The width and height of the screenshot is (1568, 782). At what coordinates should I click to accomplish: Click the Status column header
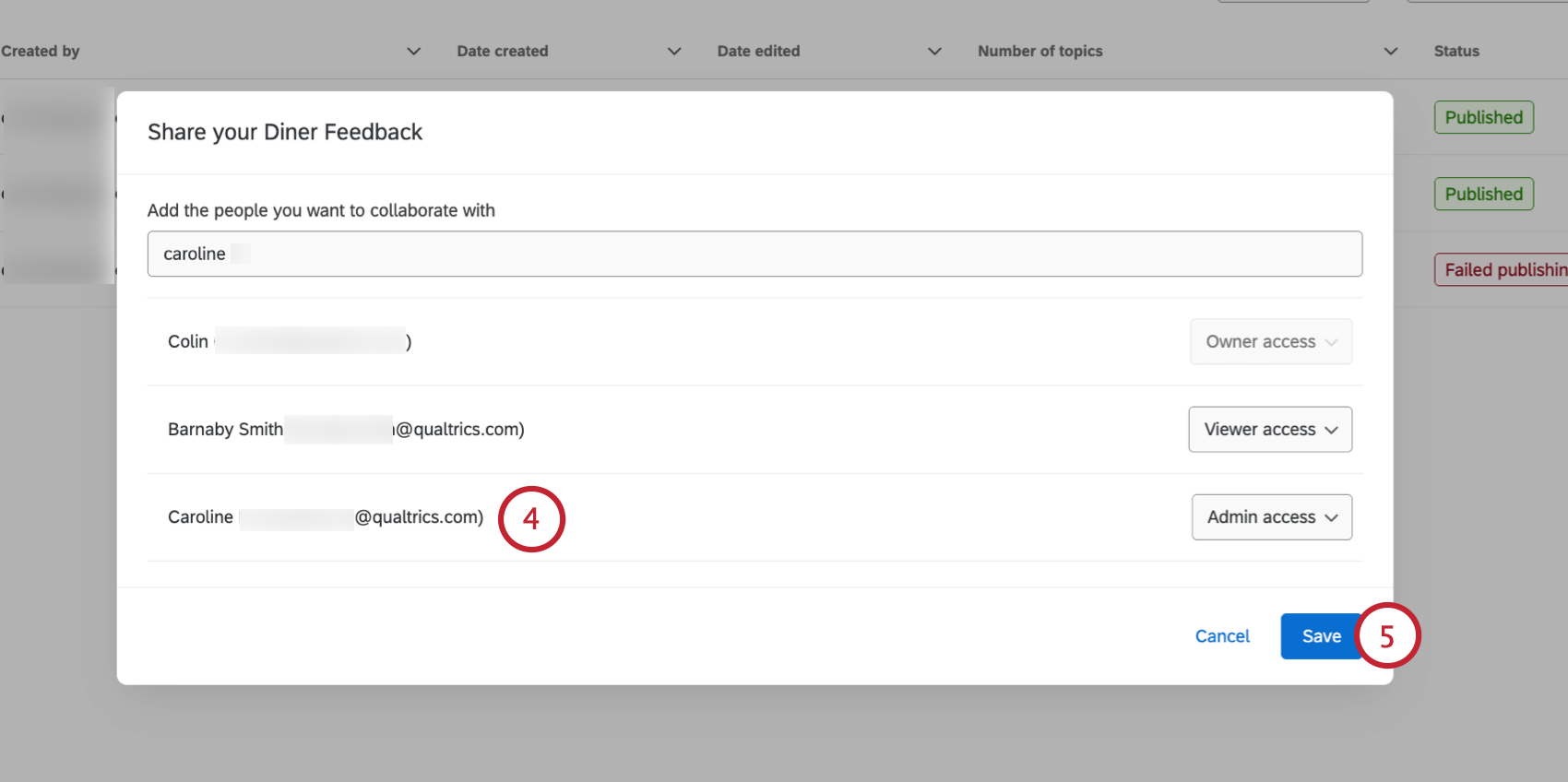[x=1456, y=52]
